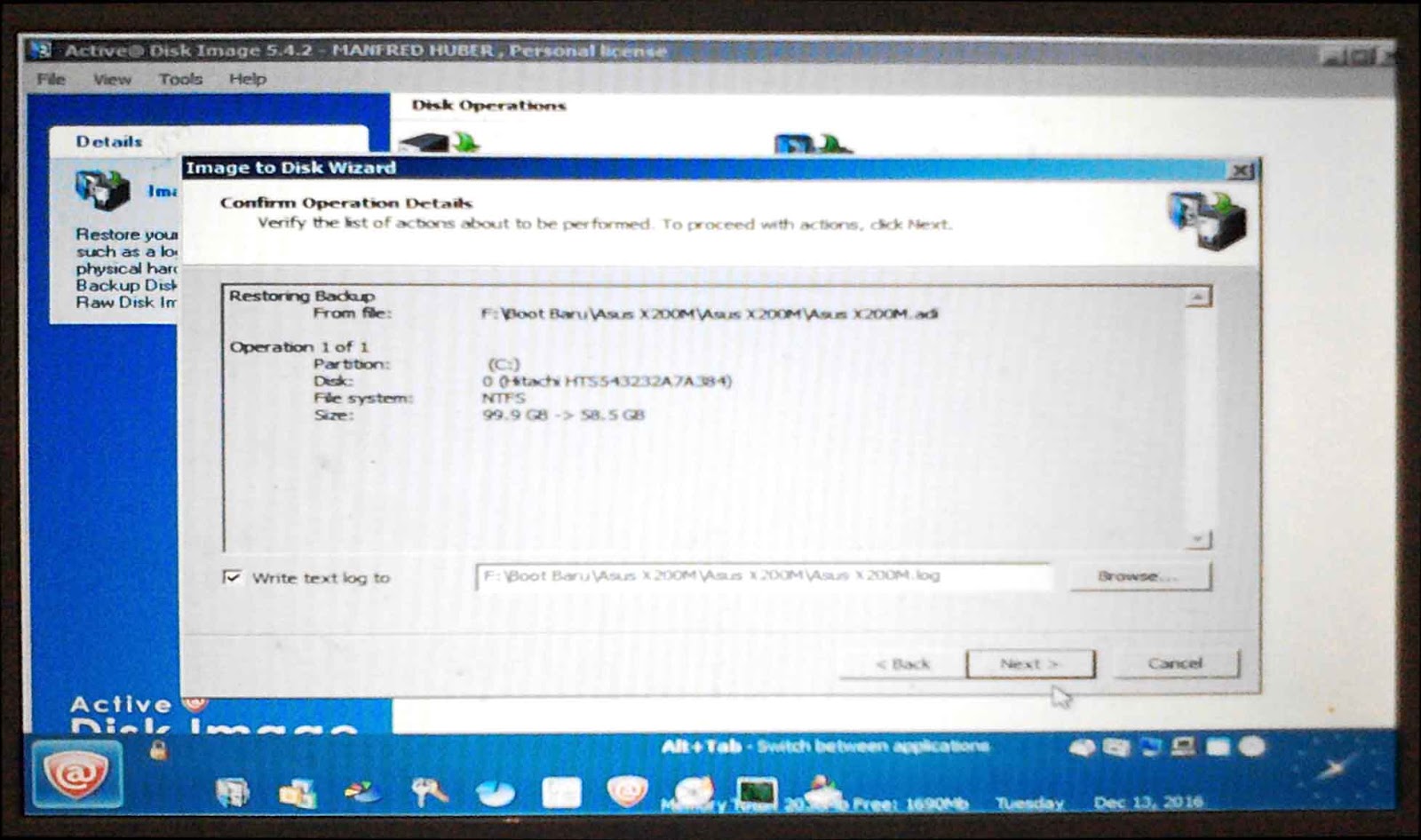Viewport: 1421px width, 840px height.
Task: Open the green monitor taskbar icon
Action: (757, 793)
